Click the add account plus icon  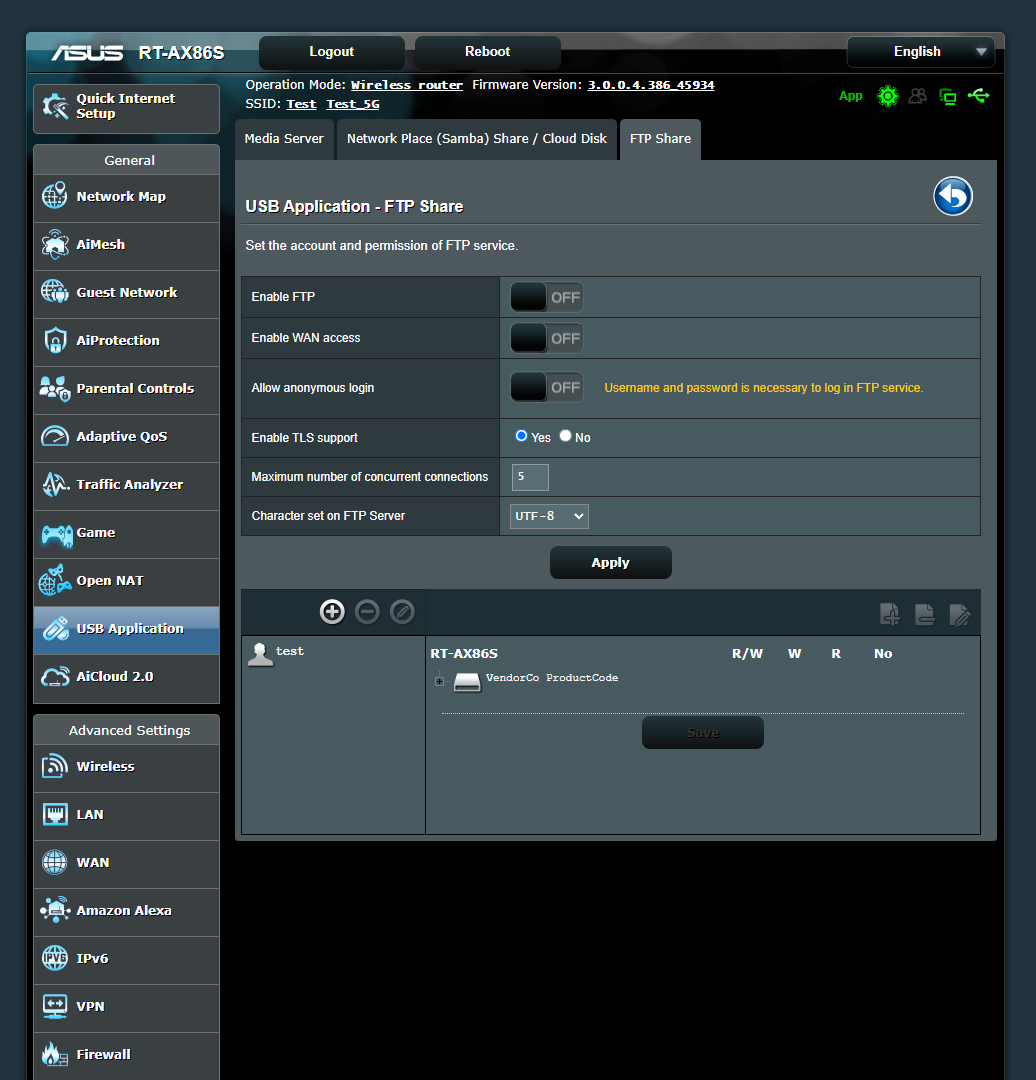click(332, 612)
